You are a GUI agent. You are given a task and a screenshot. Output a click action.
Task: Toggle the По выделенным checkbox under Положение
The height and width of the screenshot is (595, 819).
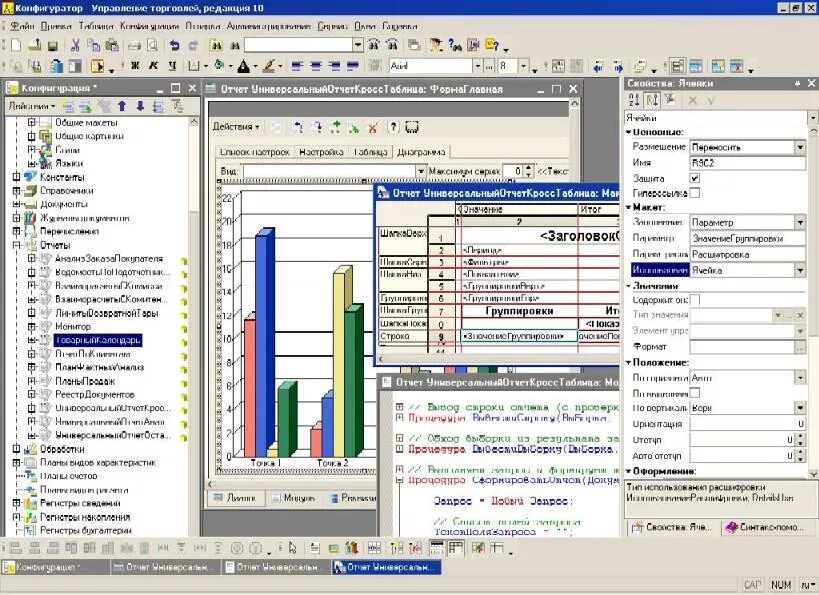coord(695,392)
